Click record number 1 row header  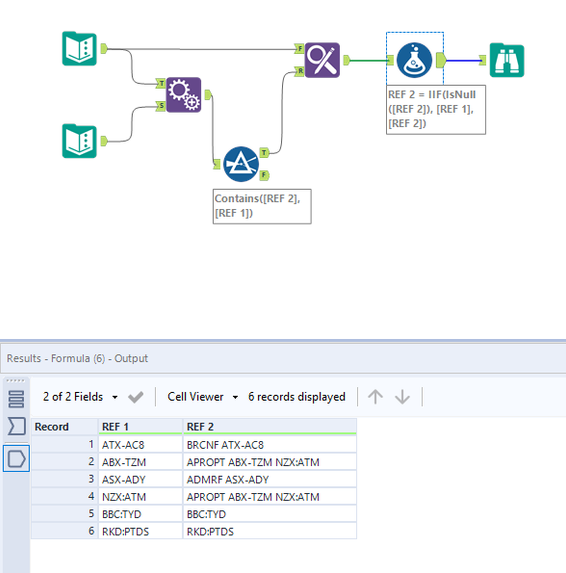[x=65, y=445]
